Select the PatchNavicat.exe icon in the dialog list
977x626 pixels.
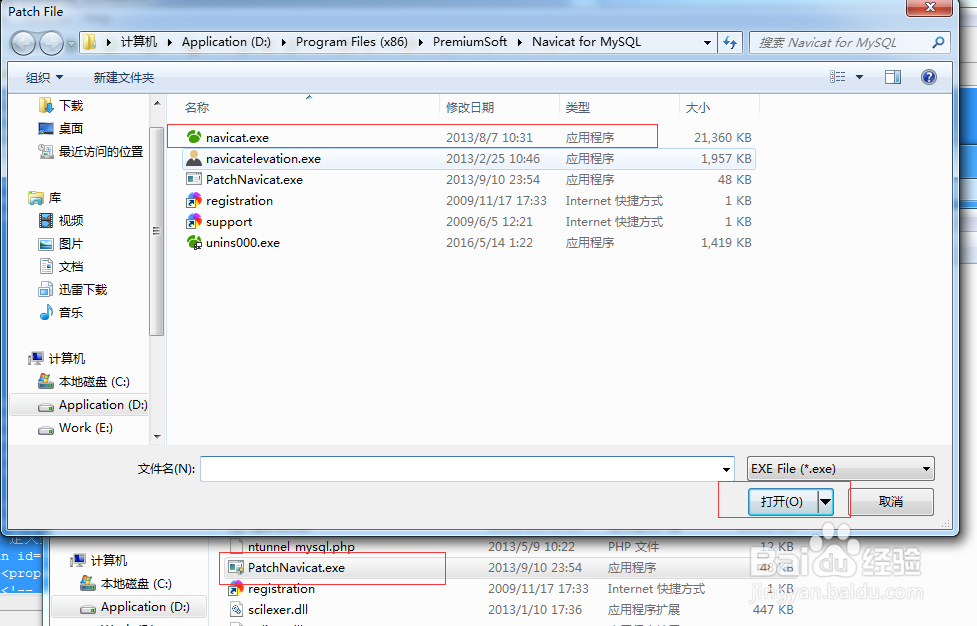coord(194,179)
